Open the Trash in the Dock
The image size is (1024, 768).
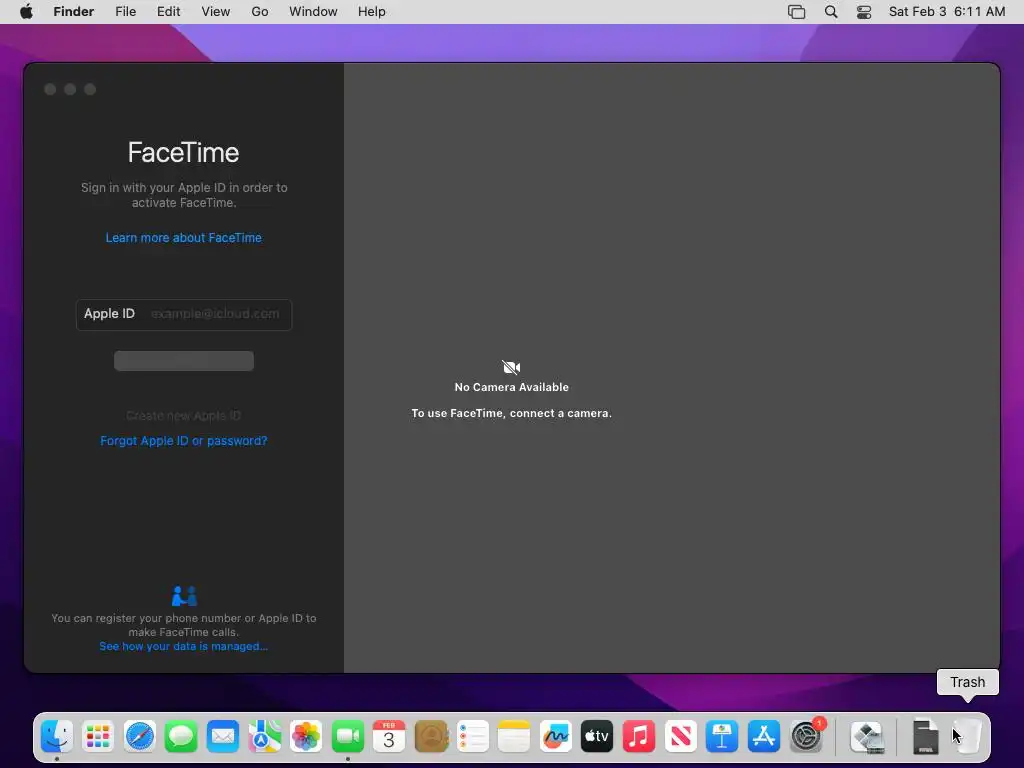[967, 737]
